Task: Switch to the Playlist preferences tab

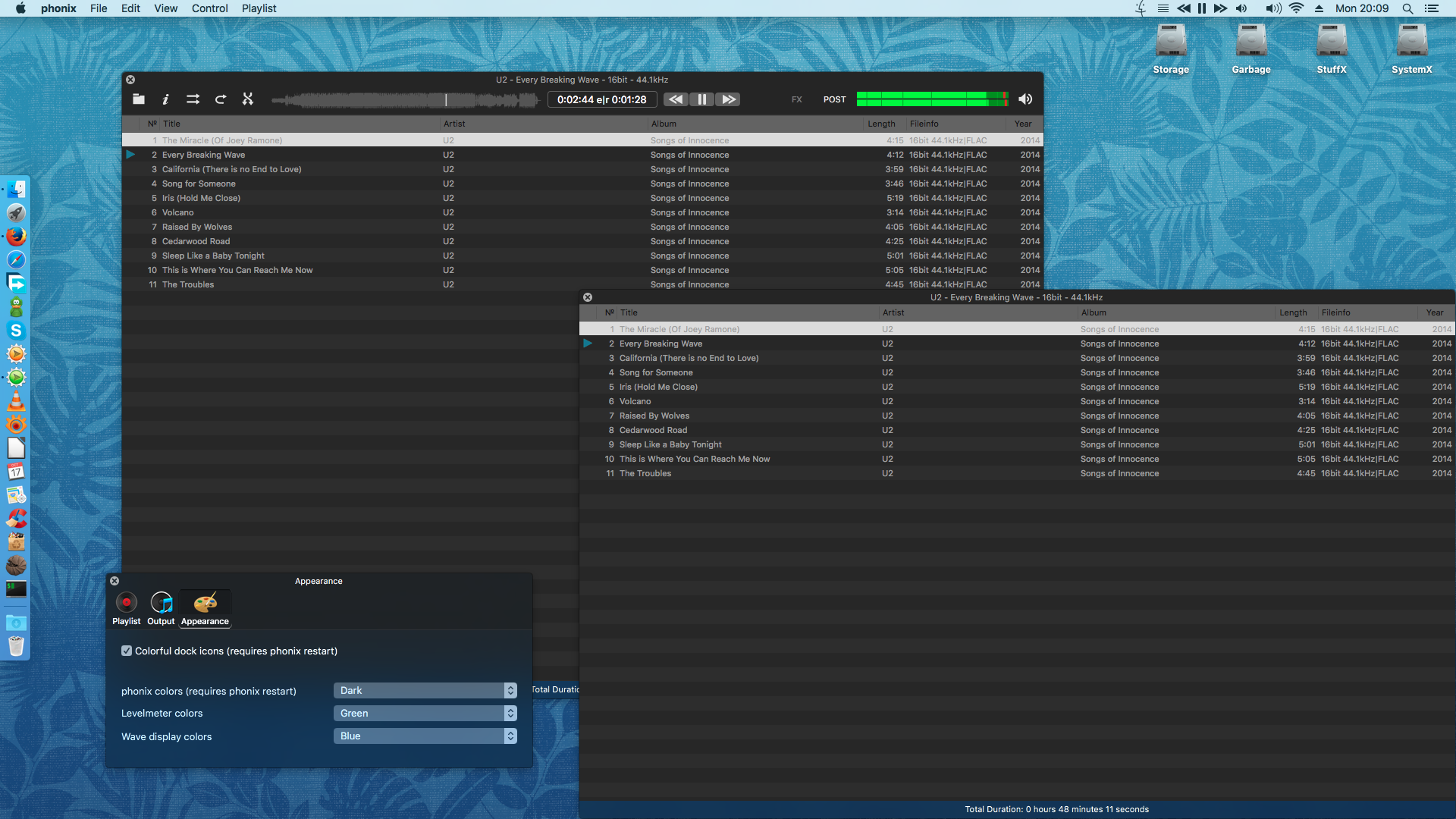Action: pyautogui.click(x=126, y=608)
